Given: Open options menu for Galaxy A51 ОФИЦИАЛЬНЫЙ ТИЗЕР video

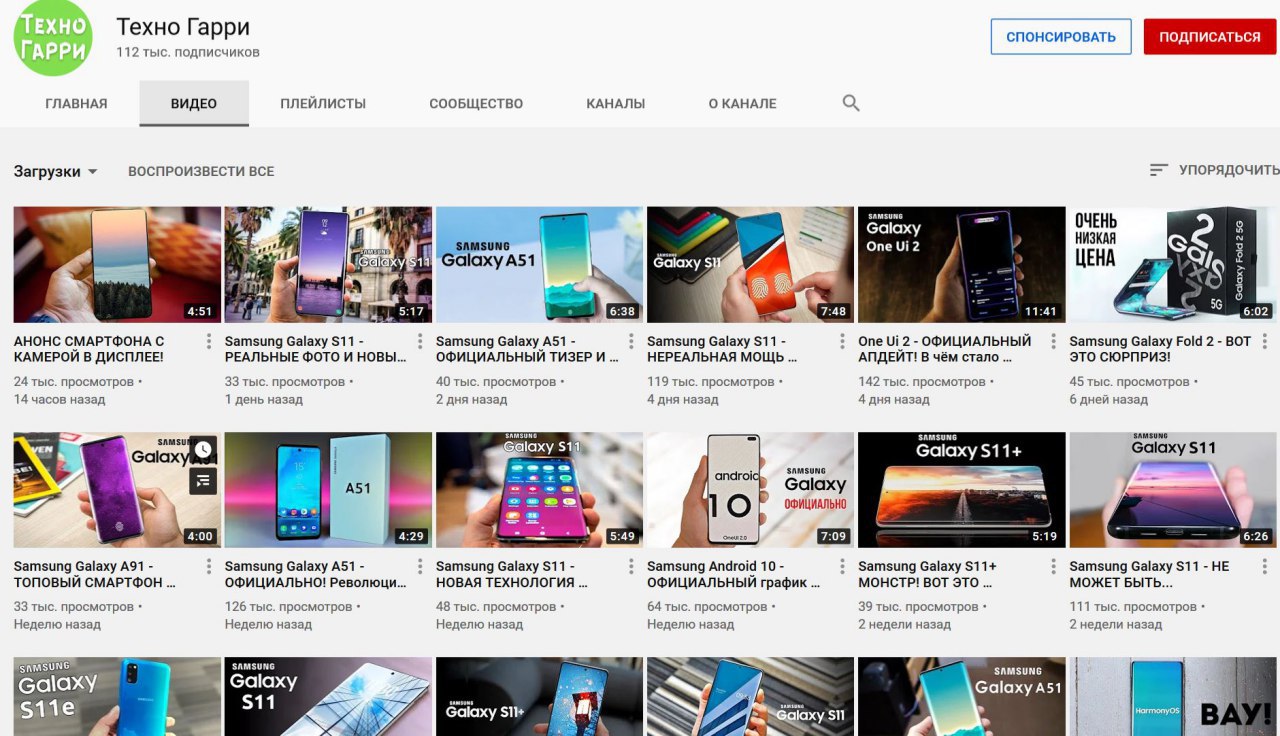Looking at the screenshot, I should [x=631, y=342].
